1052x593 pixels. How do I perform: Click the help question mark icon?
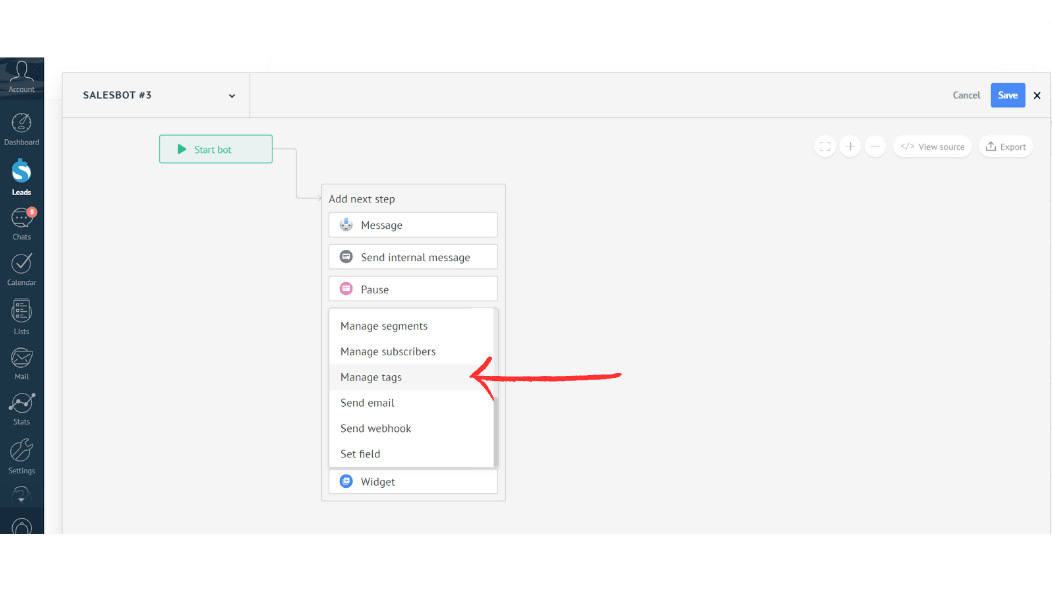21,496
